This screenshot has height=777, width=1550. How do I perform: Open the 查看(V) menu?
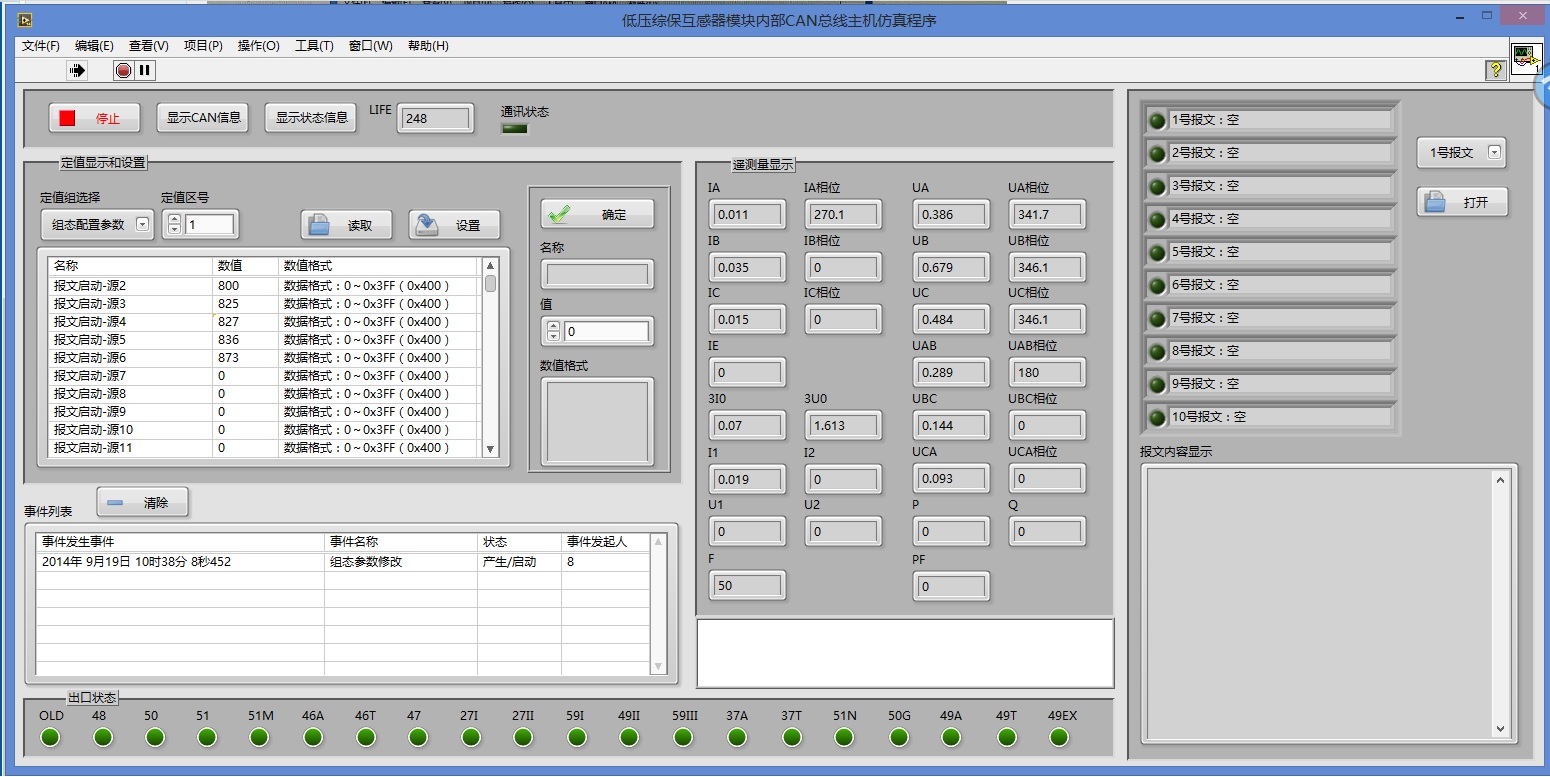[148, 46]
